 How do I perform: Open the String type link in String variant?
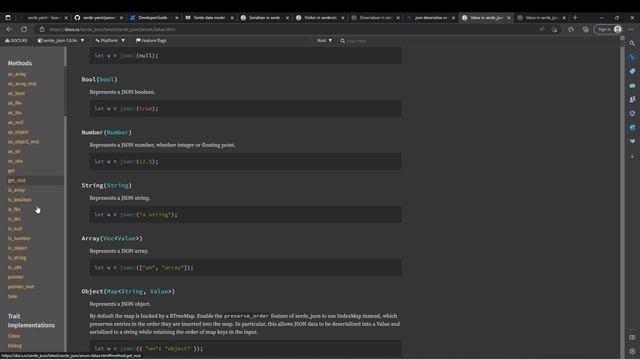[x=118, y=186]
